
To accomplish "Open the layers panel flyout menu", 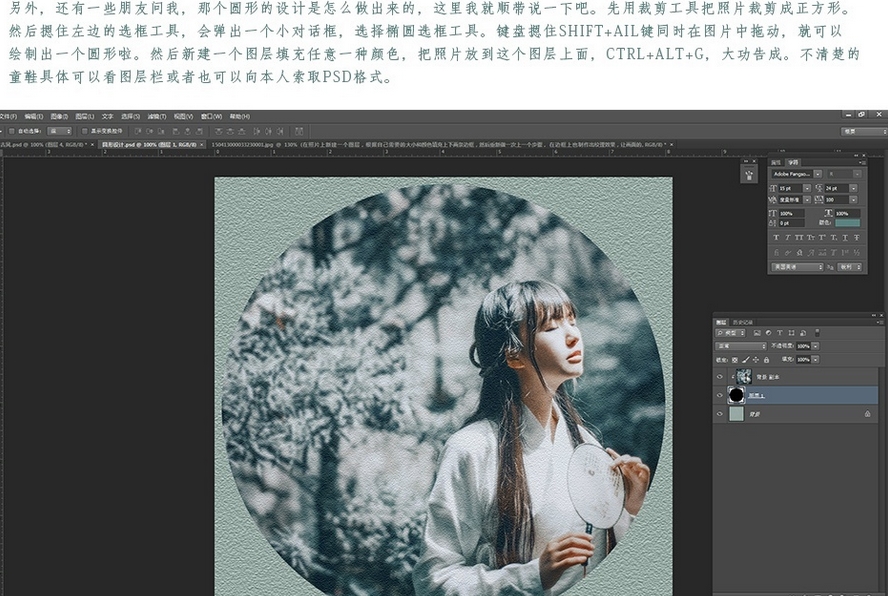I will 880,322.
